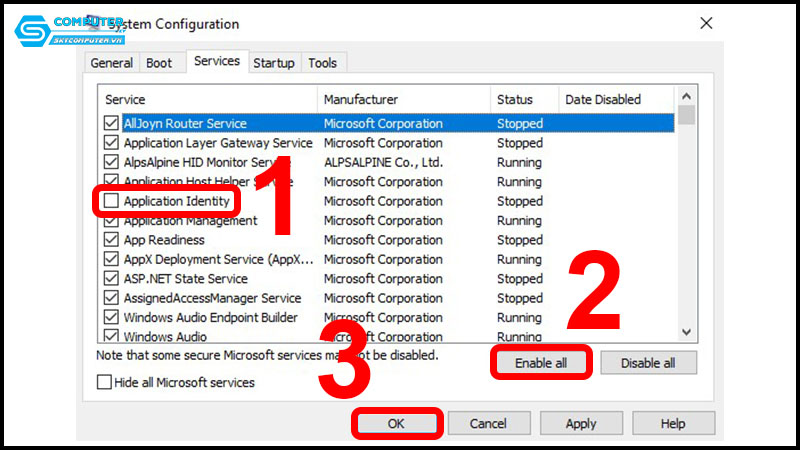Uncheck the AllJoyn Router Service checkbox

point(110,124)
